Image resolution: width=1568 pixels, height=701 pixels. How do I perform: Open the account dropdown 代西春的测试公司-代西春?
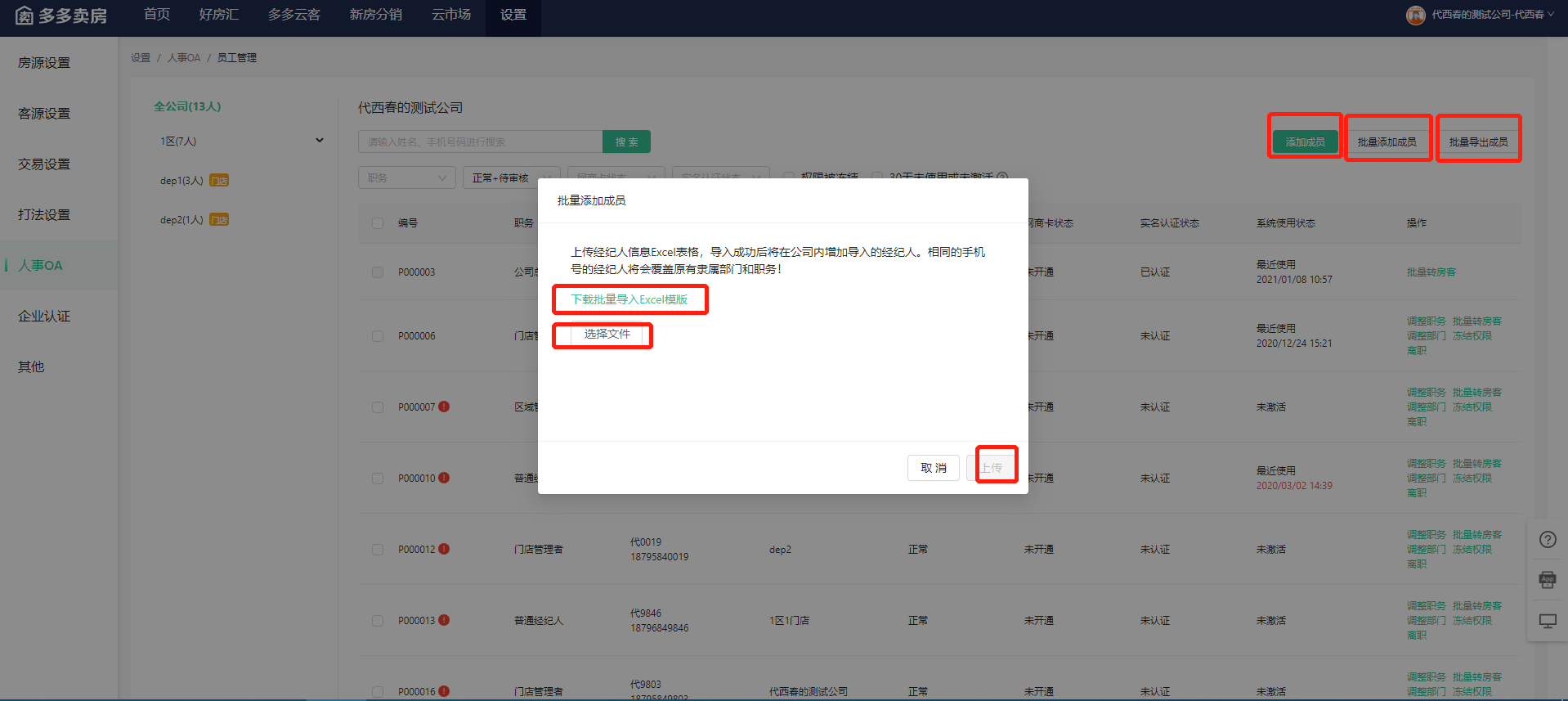[1492, 15]
